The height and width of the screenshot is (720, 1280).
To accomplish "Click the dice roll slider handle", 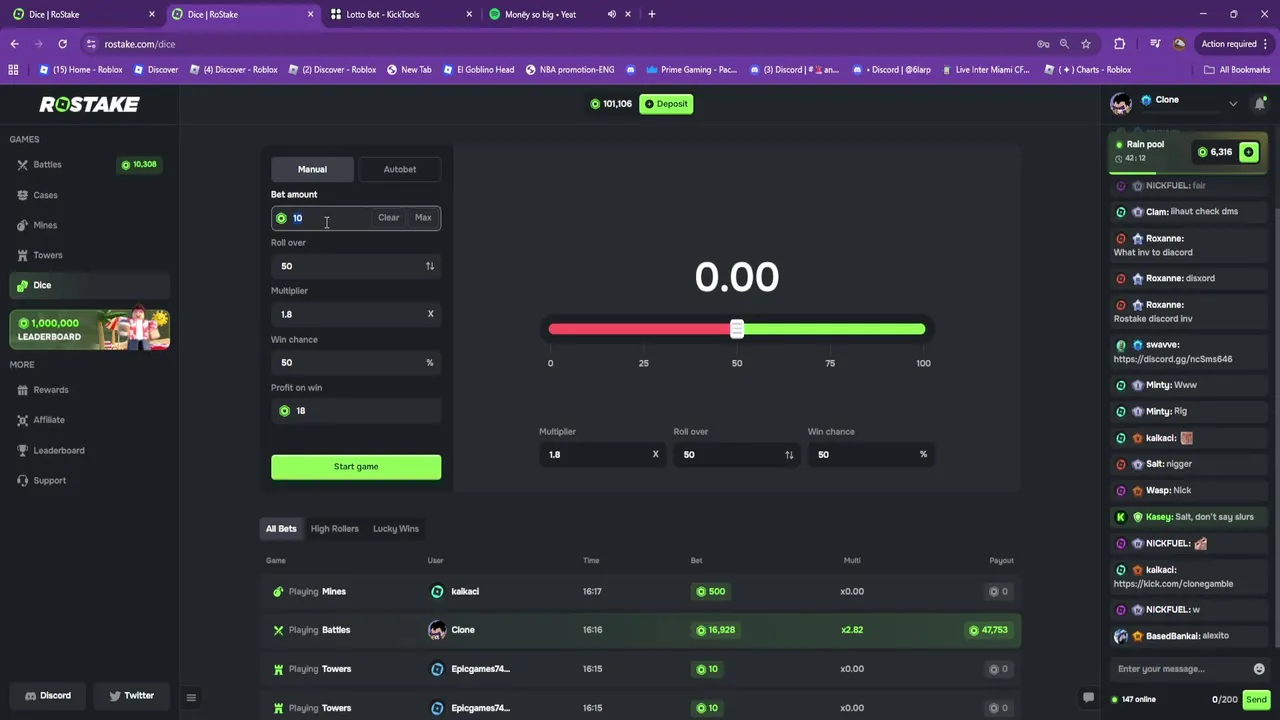I will tap(737, 329).
